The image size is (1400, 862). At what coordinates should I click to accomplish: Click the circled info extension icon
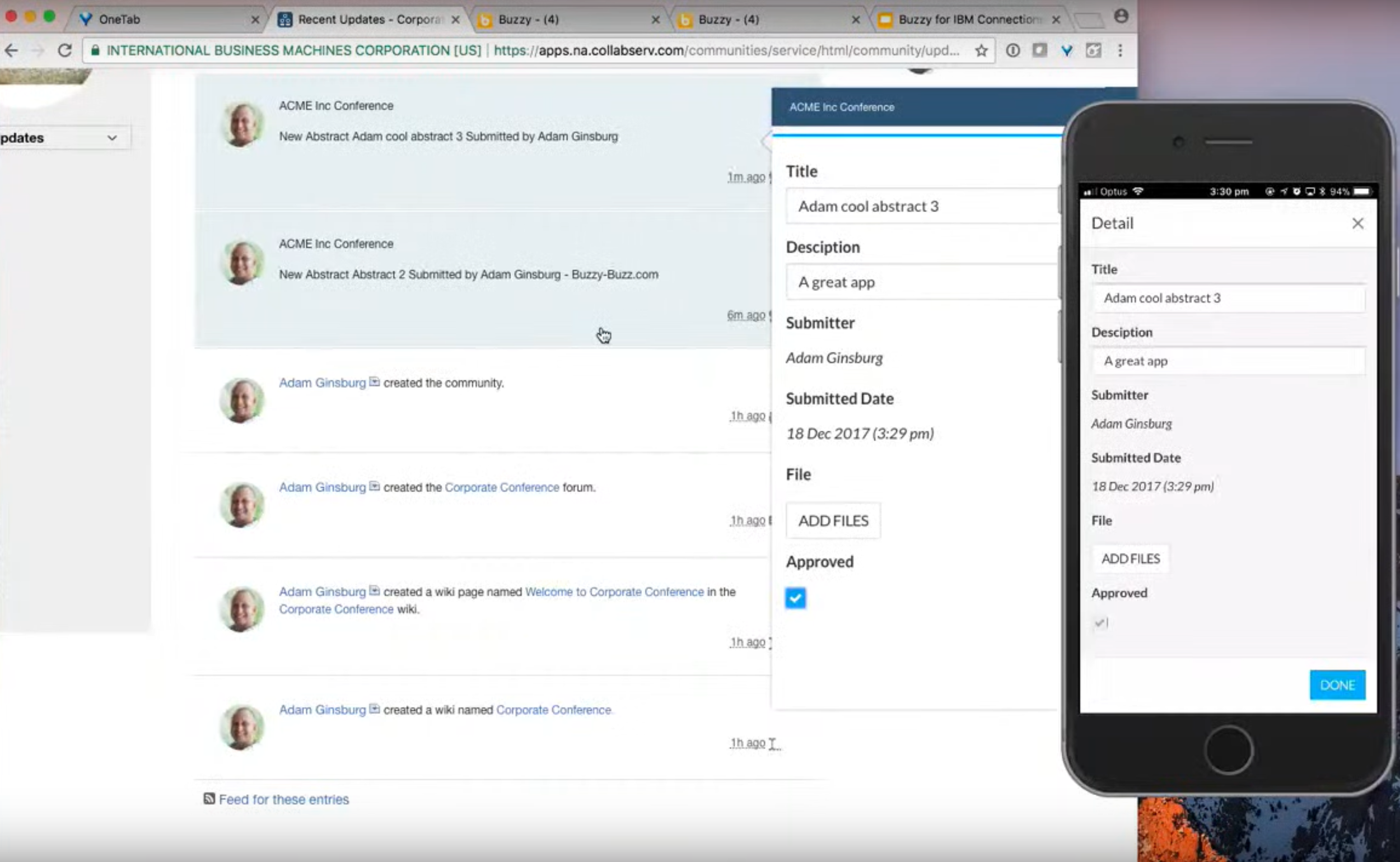(1012, 50)
